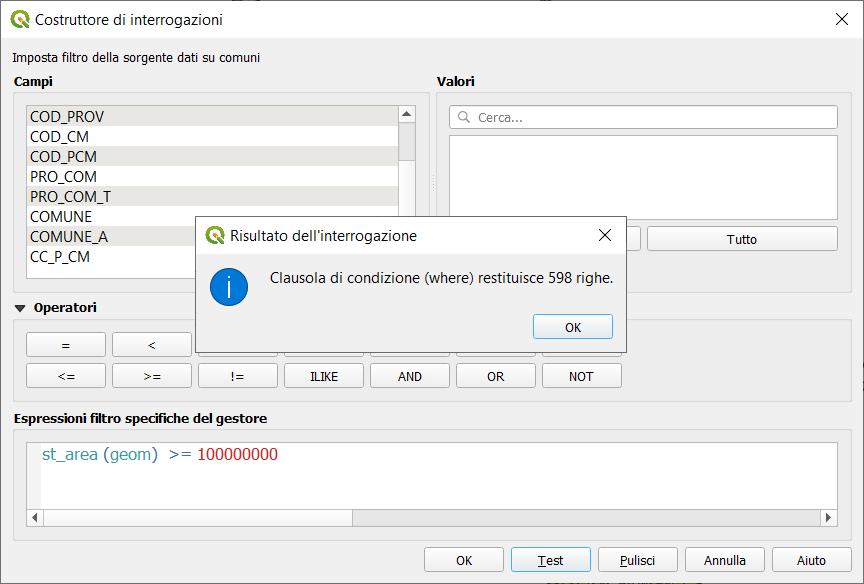Collapse the Operatori section triangle
Viewport: 864px width, 584px height.
coord(20,308)
